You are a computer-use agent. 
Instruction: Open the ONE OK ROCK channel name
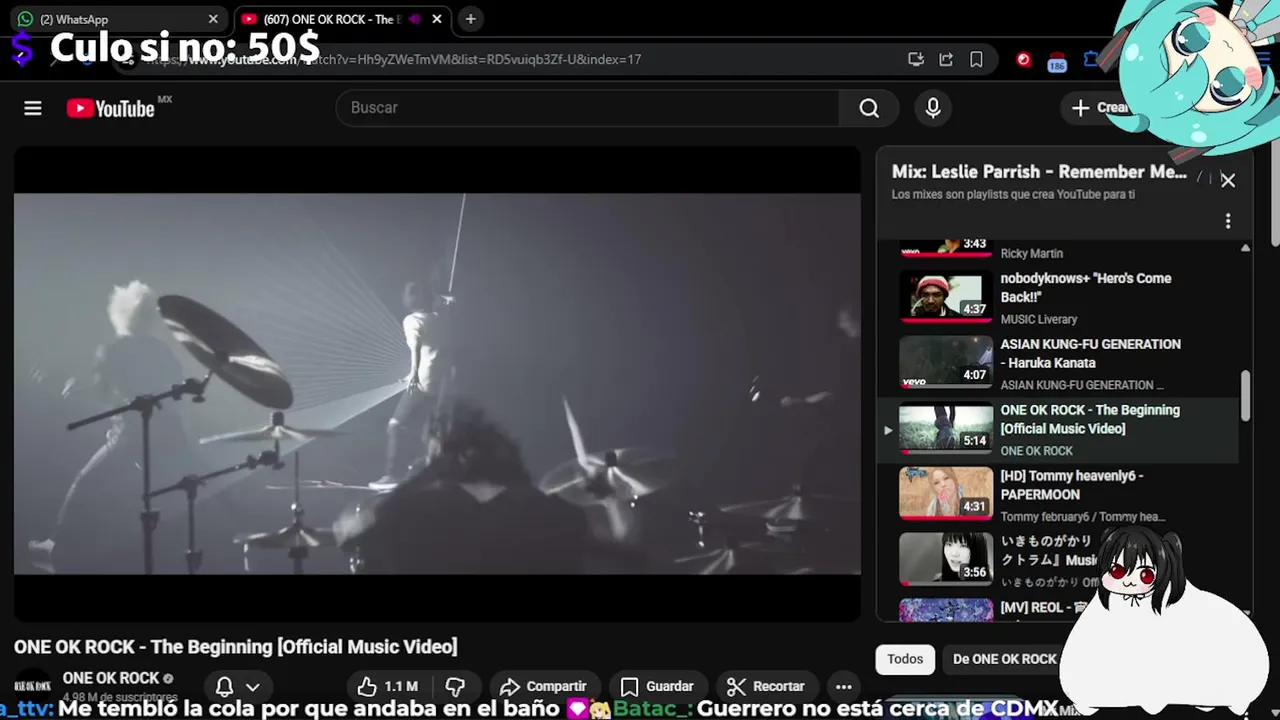[x=111, y=678]
